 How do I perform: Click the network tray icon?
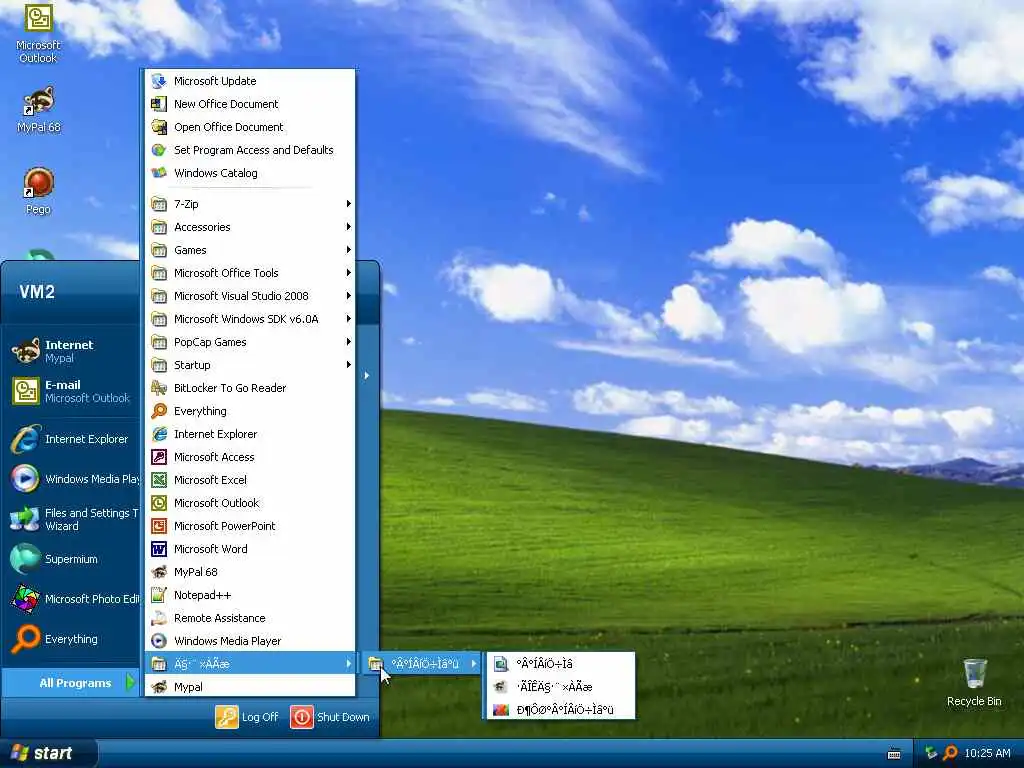(x=931, y=753)
